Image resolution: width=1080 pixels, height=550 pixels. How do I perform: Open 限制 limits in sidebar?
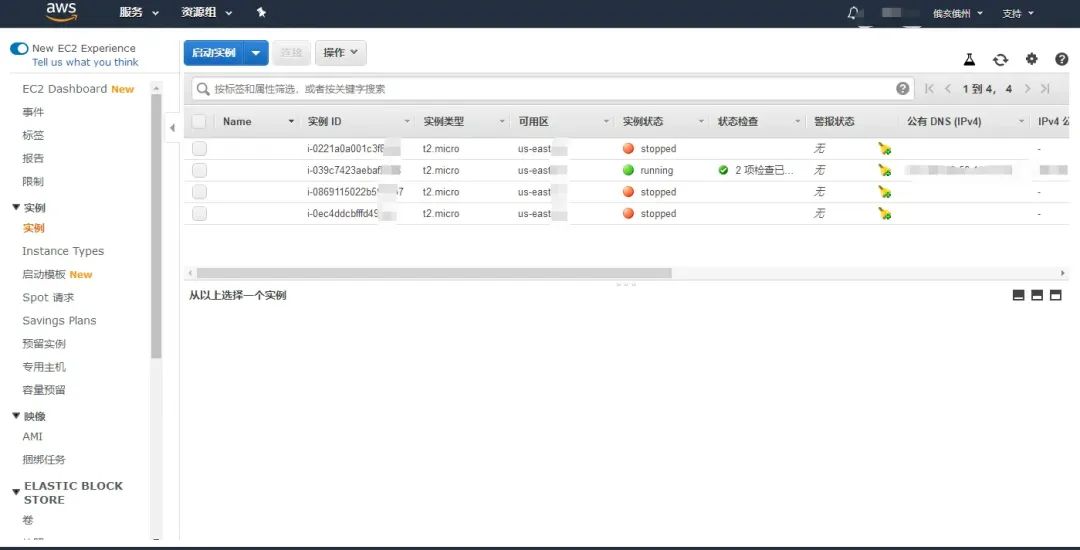pos(33,182)
